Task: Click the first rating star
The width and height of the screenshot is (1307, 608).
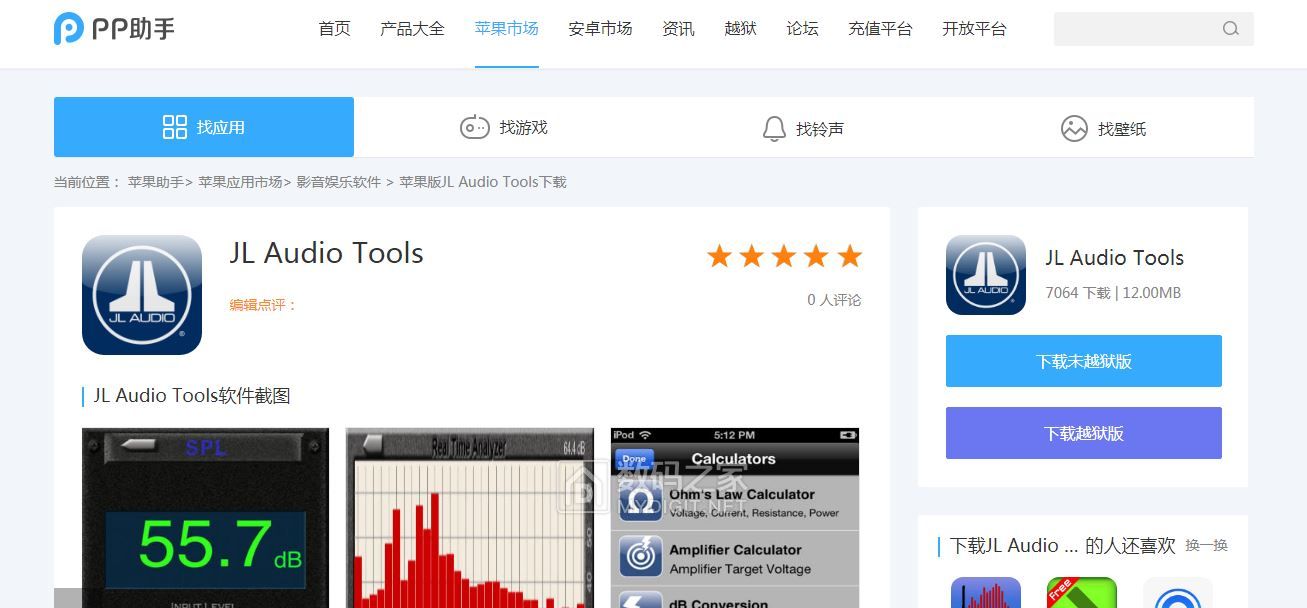Action: pyautogui.click(x=719, y=256)
